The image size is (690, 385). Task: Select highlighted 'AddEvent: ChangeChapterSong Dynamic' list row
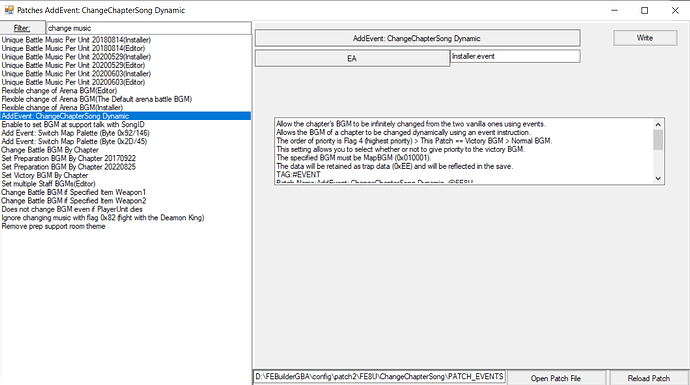pos(125,116)
